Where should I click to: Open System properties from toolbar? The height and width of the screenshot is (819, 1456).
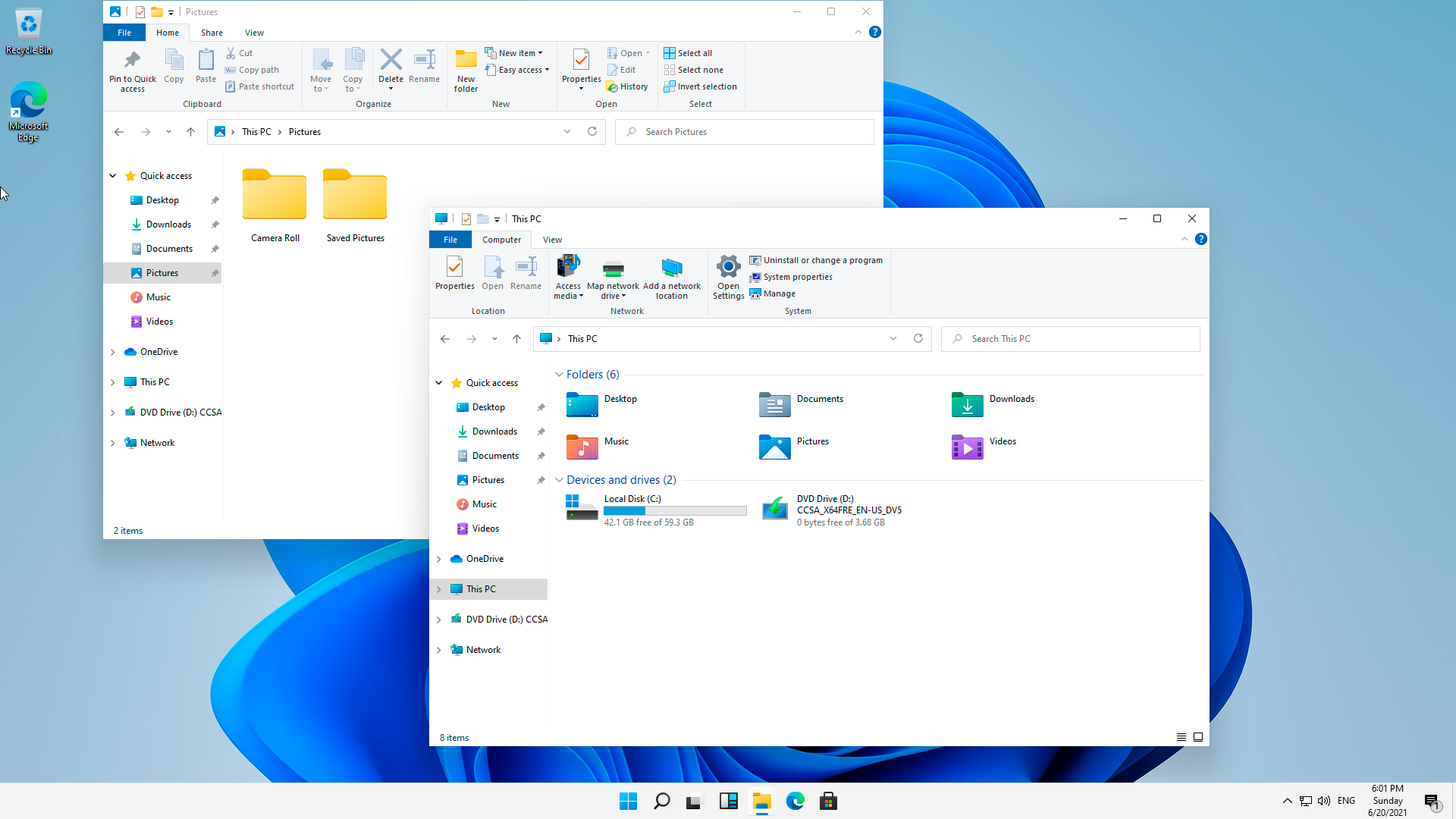(x=797, y=276)
